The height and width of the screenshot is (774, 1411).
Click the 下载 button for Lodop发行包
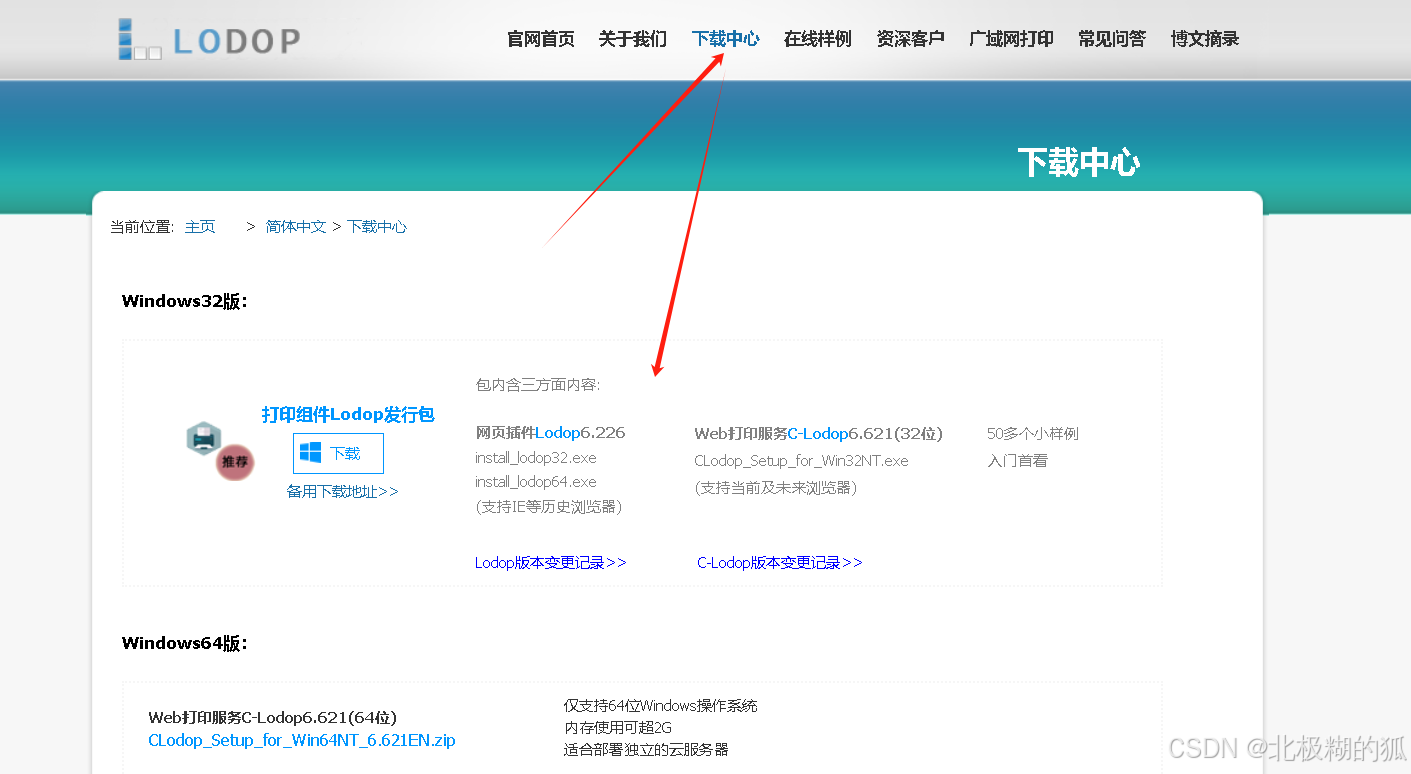(338, 453)
